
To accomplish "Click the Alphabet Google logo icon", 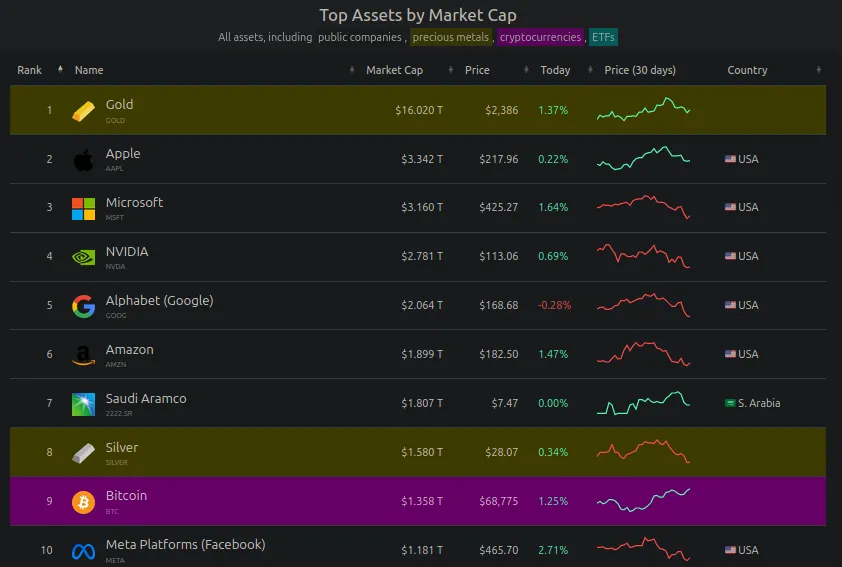I will (84, 306).
